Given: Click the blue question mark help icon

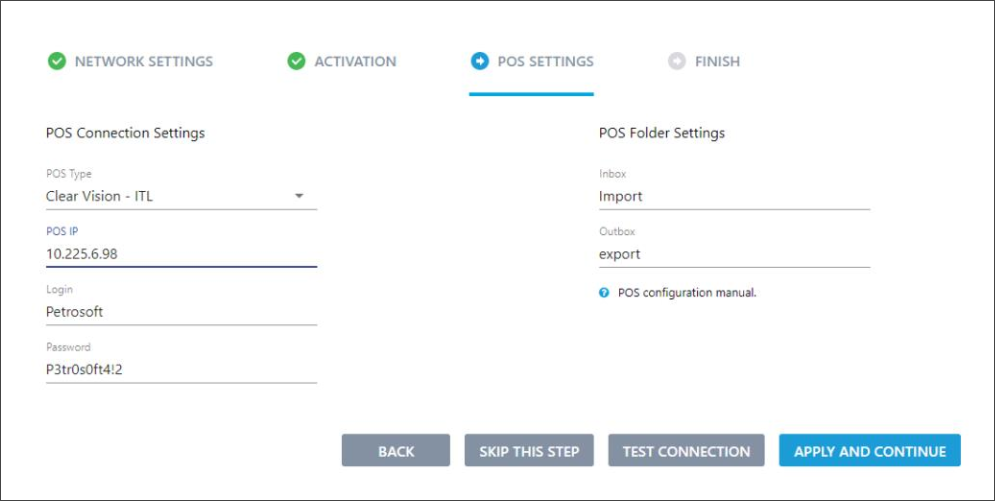Looking at the screenshot, I should (604, 293).
